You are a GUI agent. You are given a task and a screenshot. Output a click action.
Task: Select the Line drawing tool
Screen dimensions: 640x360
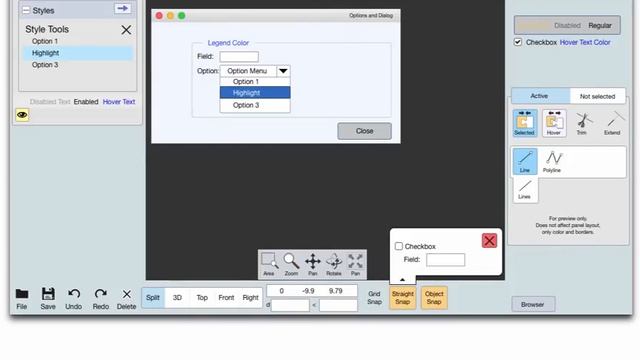coord(525,162)
